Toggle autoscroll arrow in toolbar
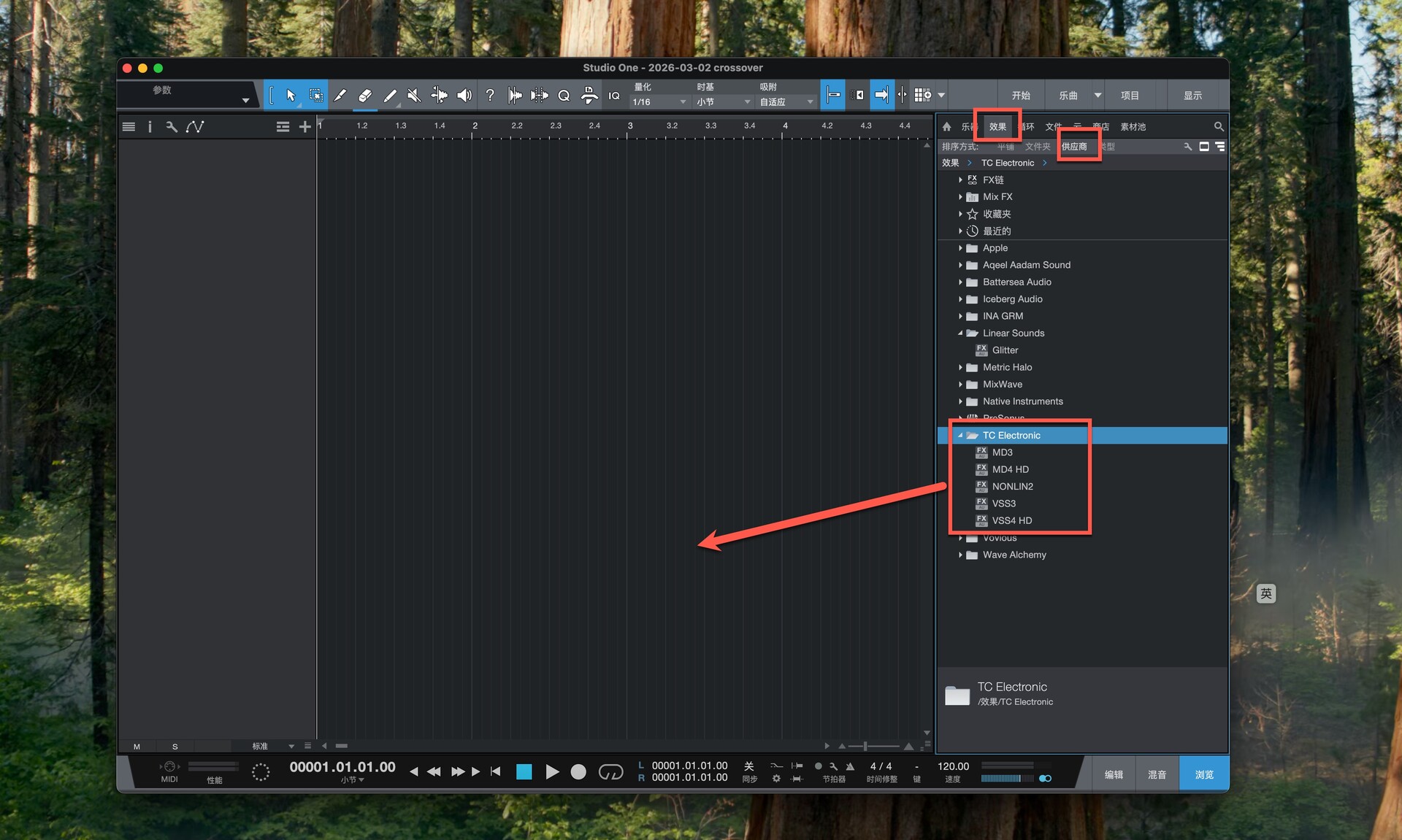 coord(881,96)
